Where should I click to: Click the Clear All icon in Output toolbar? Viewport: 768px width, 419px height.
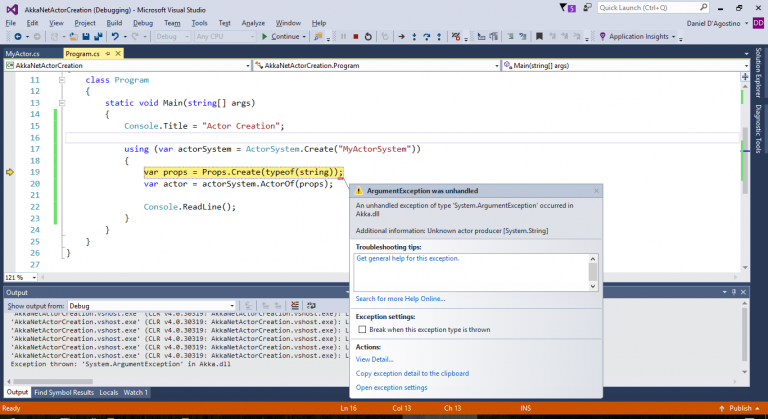[294, 306]
